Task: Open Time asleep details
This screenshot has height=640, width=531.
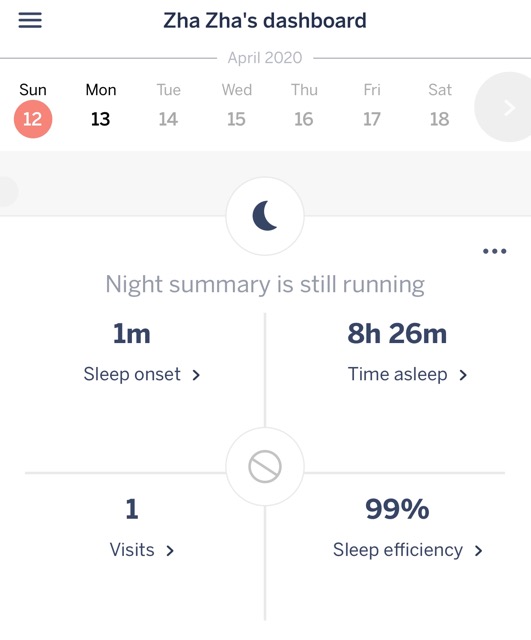Action: point(398,374)
